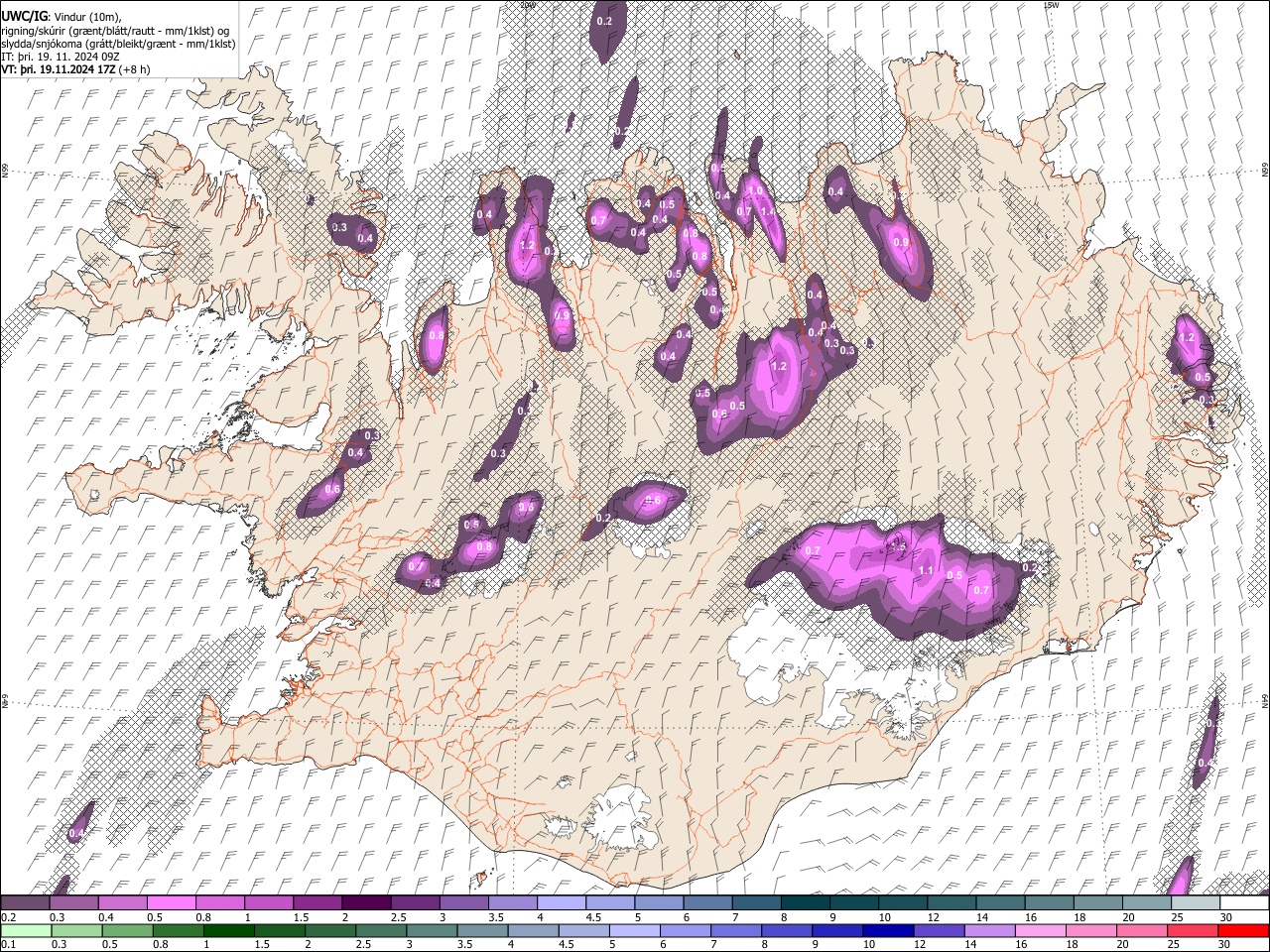Click the light grey 25 snow-scale swatch

(x=1195, y=902)
